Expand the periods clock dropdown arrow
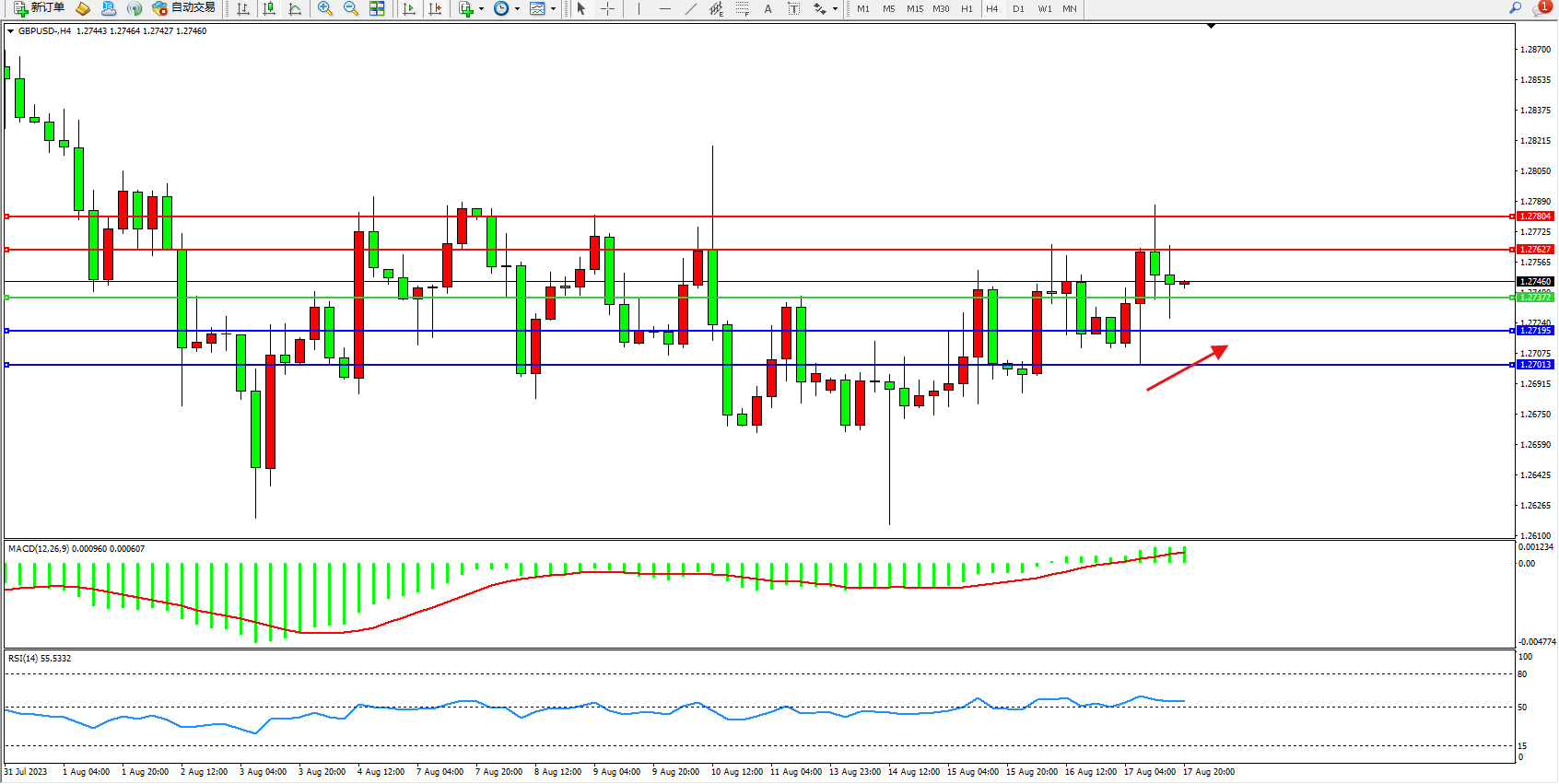Viewport: 1559px width, 784px height. click(517, 9)
